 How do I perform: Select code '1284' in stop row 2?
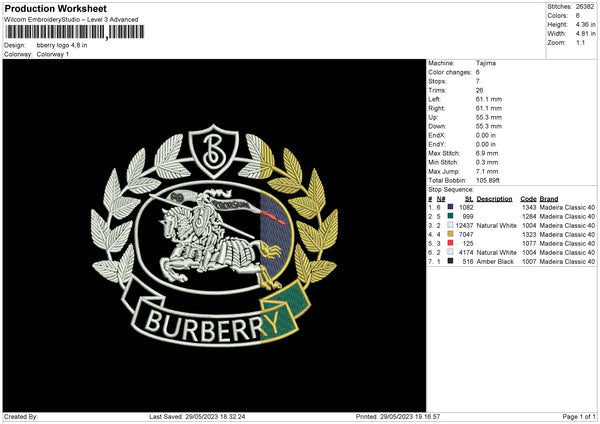coord(529,217)
